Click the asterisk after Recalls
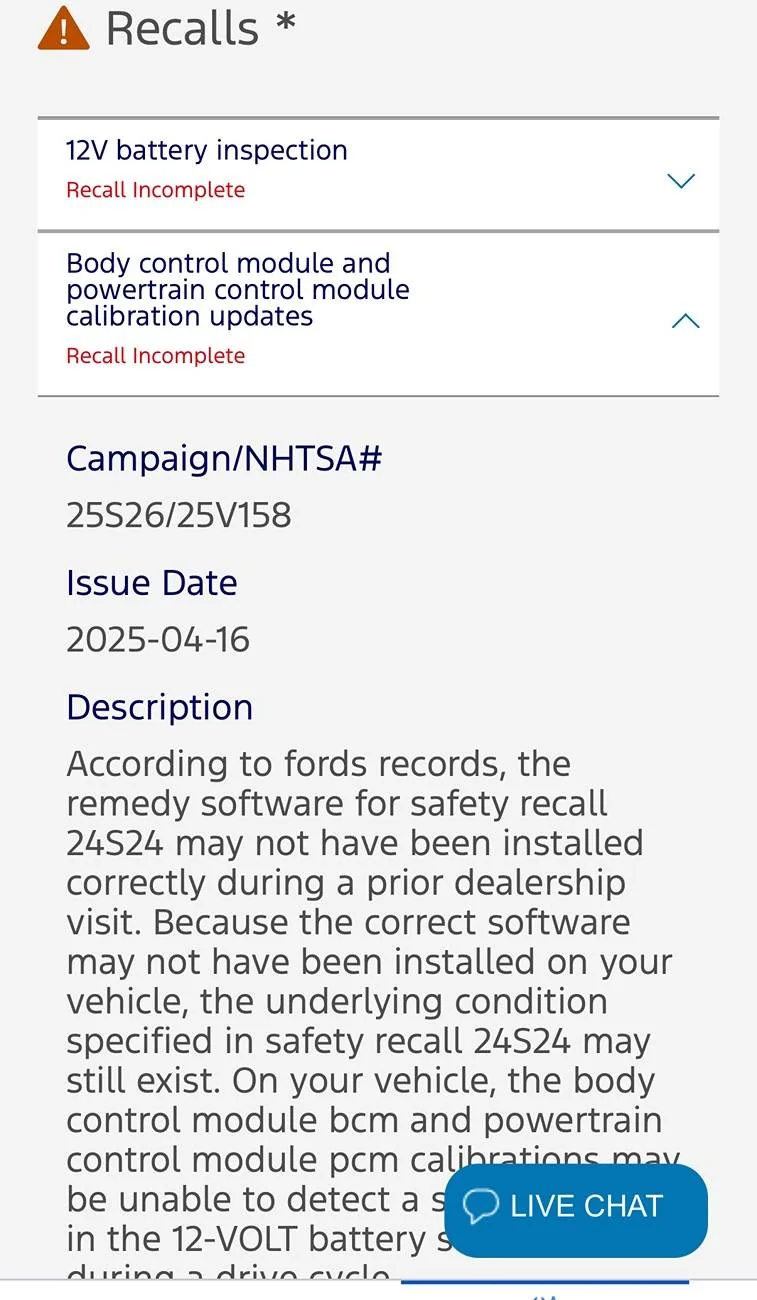Image resolution: width=757 pixels, height=1300 pixels. 286,24
